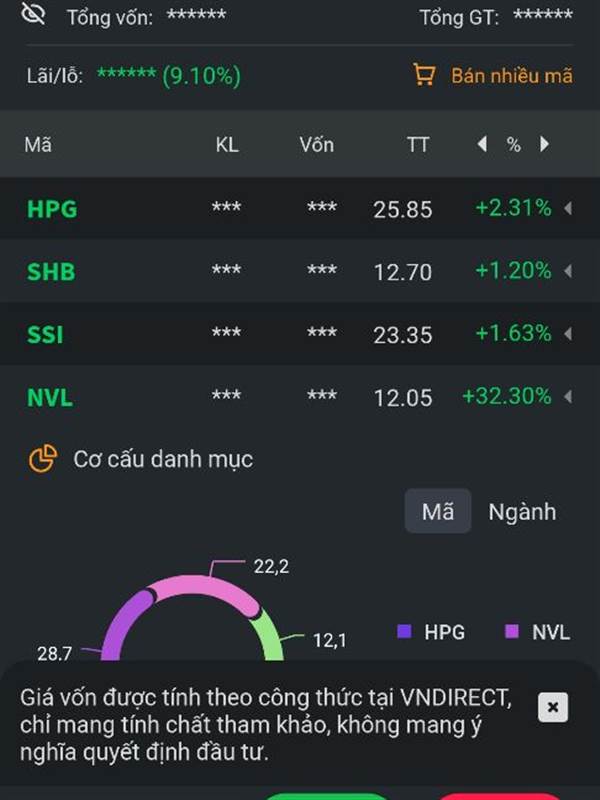This screenshot has width=600, height=800.
Task: Open the SSI stock ticker
Action: [x=45, y=335]
